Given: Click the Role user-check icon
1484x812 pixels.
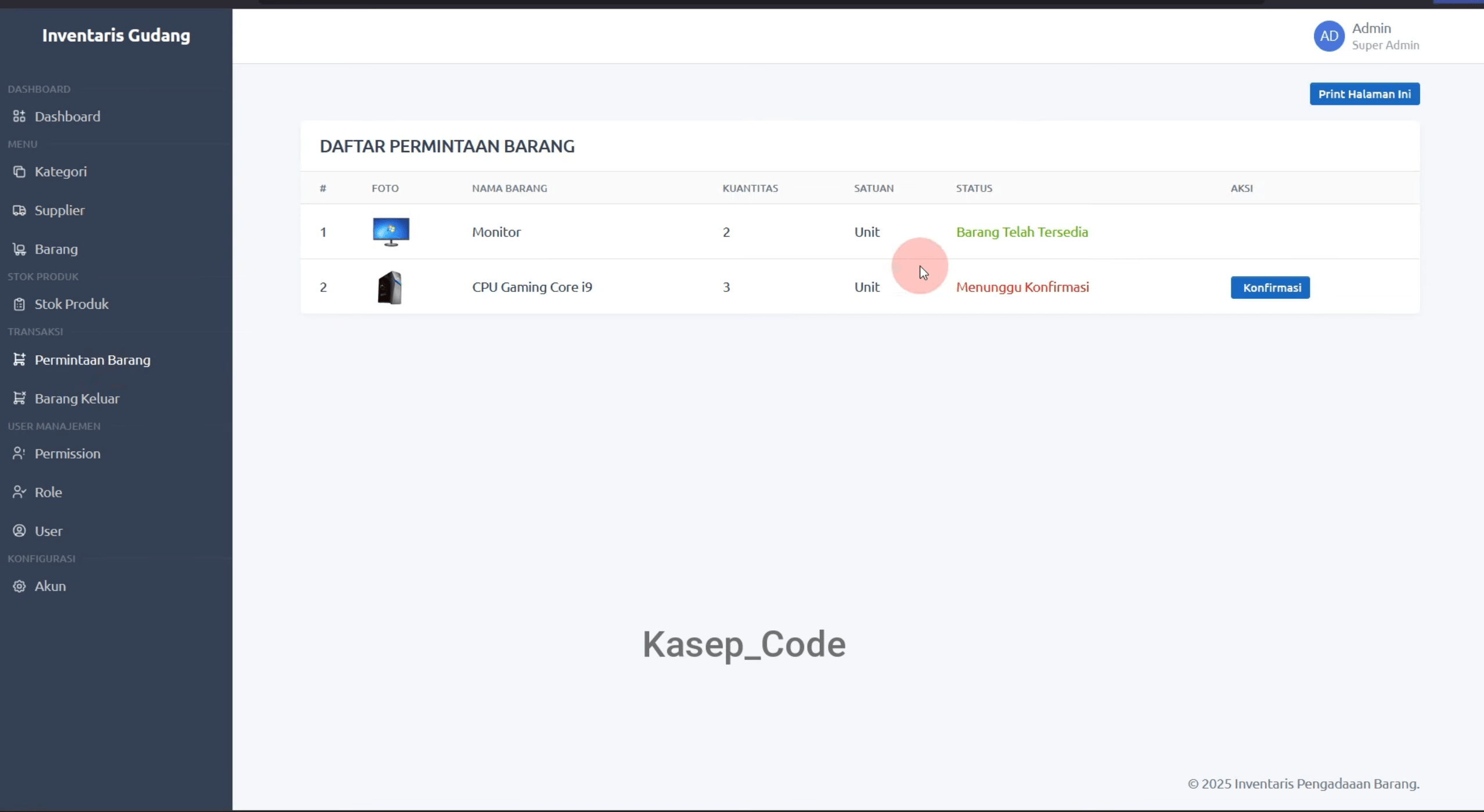Looking at the screenshot, I should click(19, 492).
